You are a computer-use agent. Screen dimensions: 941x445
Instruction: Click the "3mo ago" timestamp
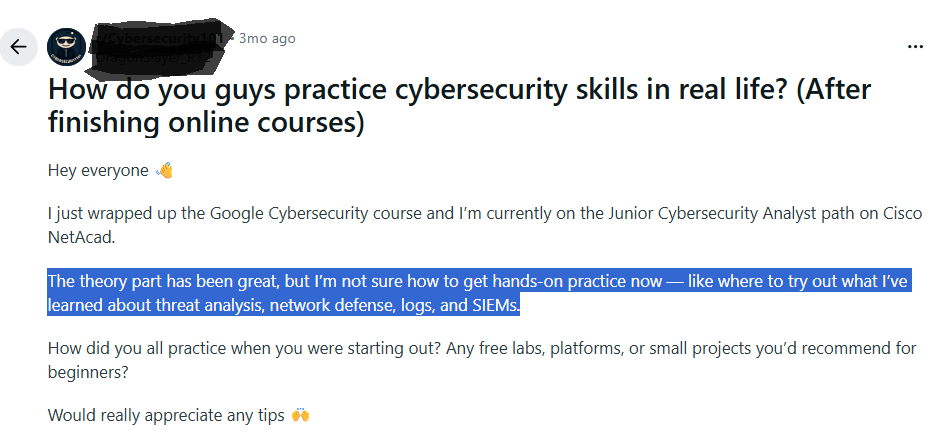[267, 38]
